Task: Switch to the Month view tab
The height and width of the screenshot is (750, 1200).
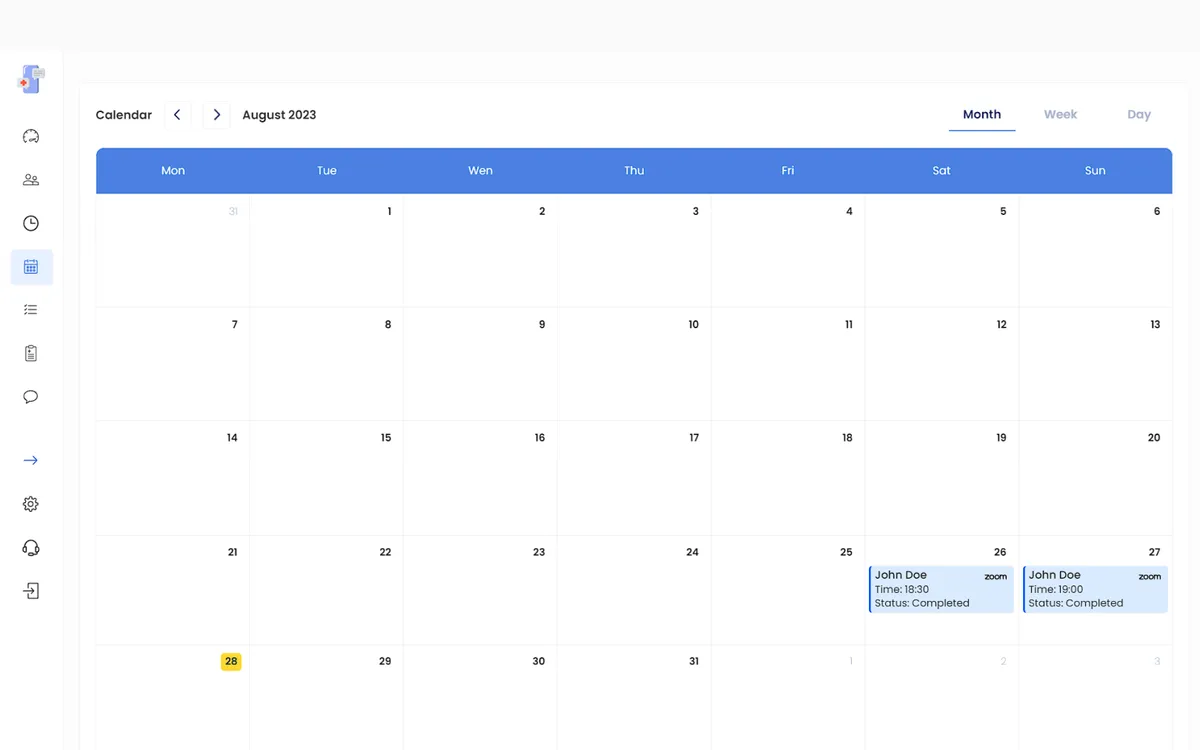Action: 982,115
